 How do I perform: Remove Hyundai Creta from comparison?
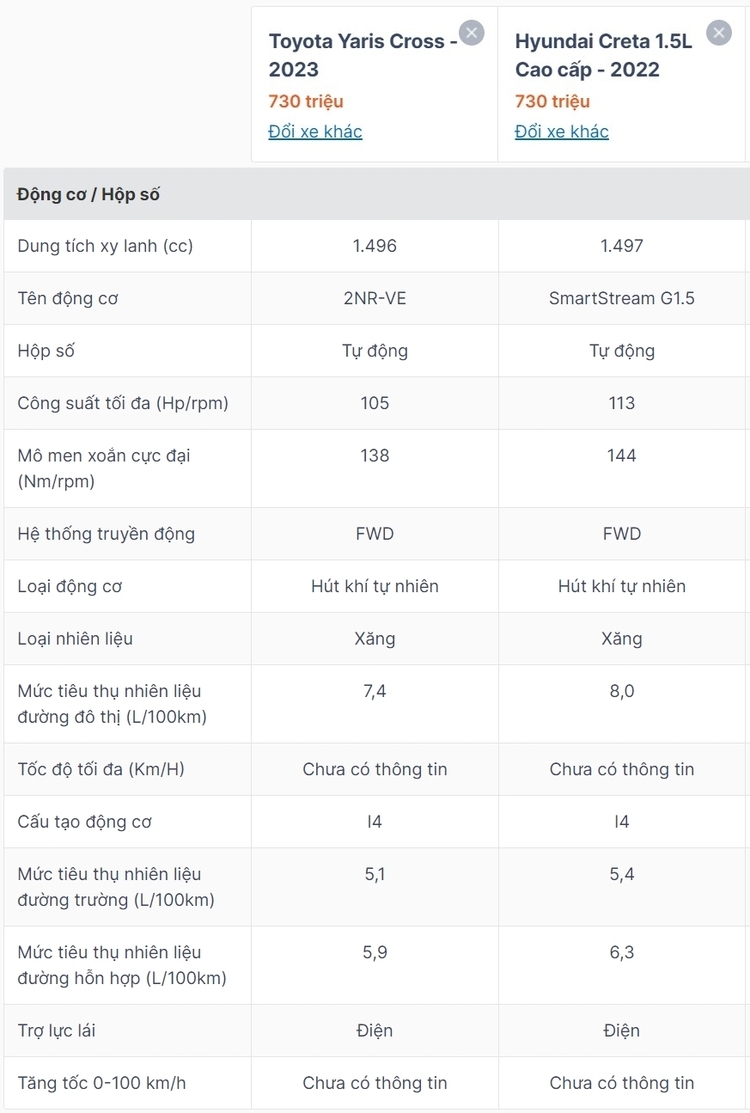(719, 33)
